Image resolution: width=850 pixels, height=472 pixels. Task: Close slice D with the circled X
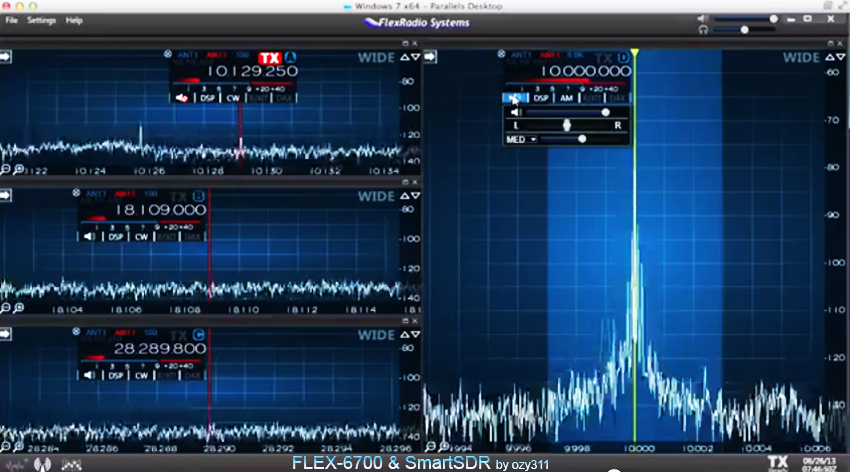click(x=501, y=54)
